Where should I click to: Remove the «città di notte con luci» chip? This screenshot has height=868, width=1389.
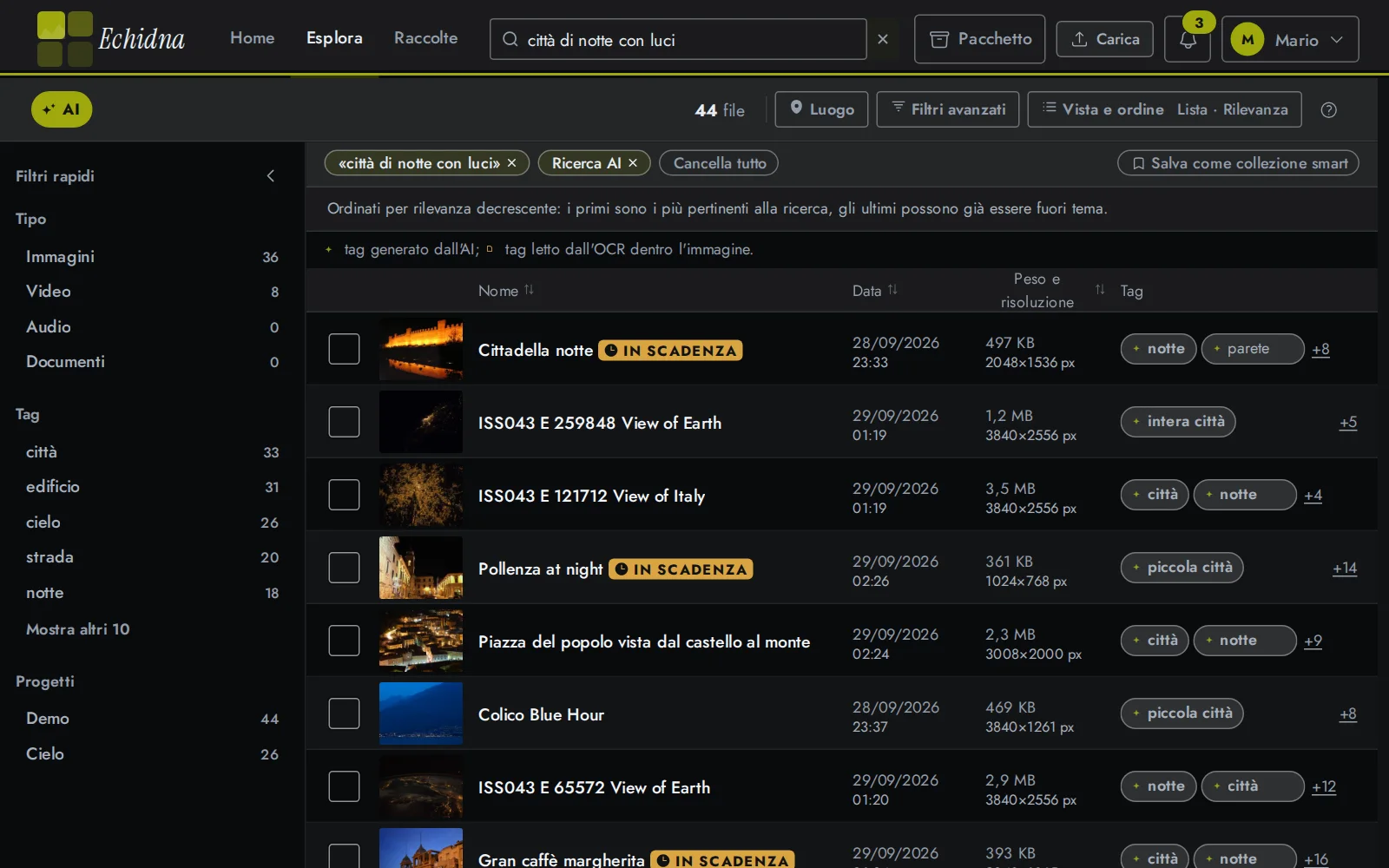point(512,163)
